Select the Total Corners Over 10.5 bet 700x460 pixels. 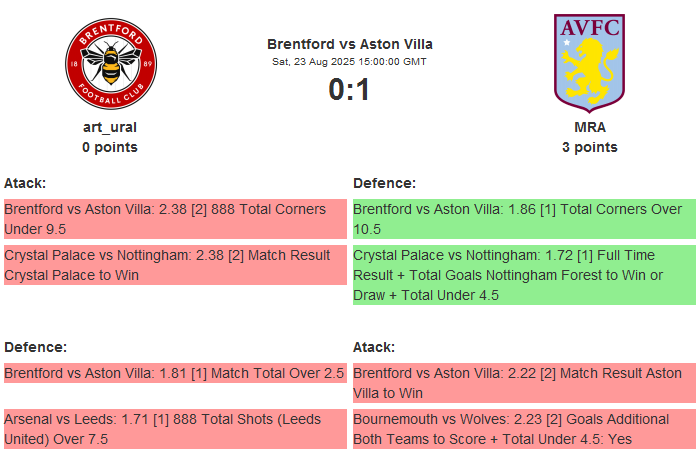pos(523,219)
